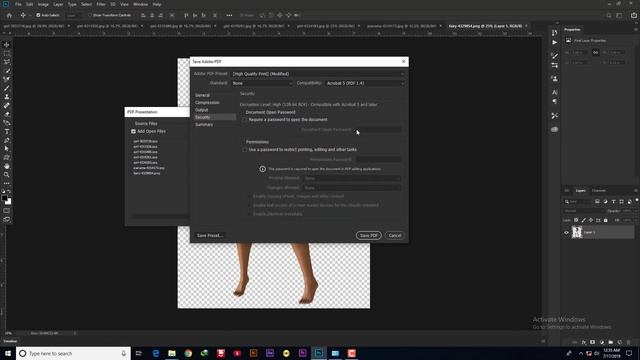This screenshot has height=360, width=640.
Task: Open the Filter menu
Action: click(x=101, y=4)
